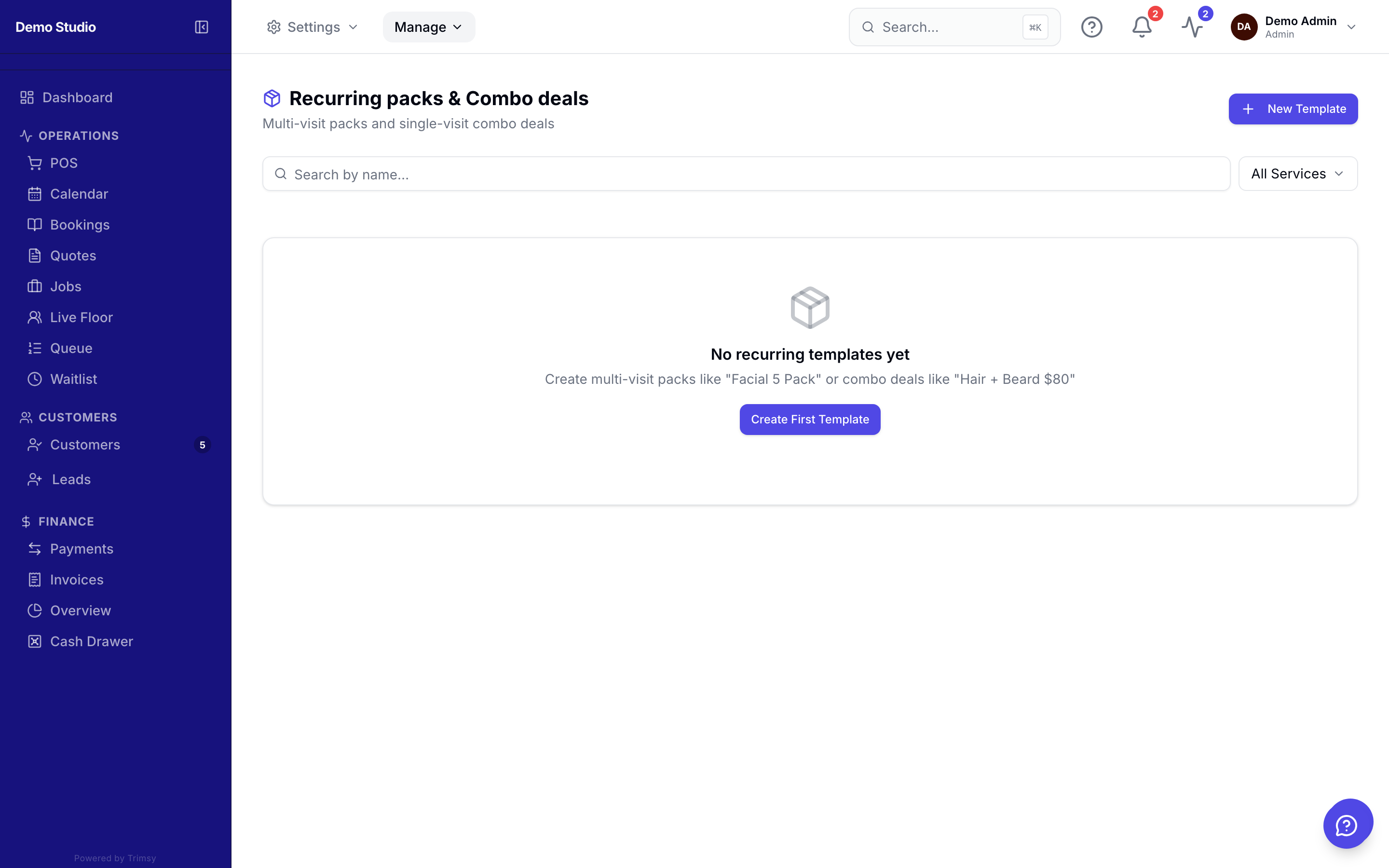
Task: Click the red notification count badge
Action: pos(1155,14)
